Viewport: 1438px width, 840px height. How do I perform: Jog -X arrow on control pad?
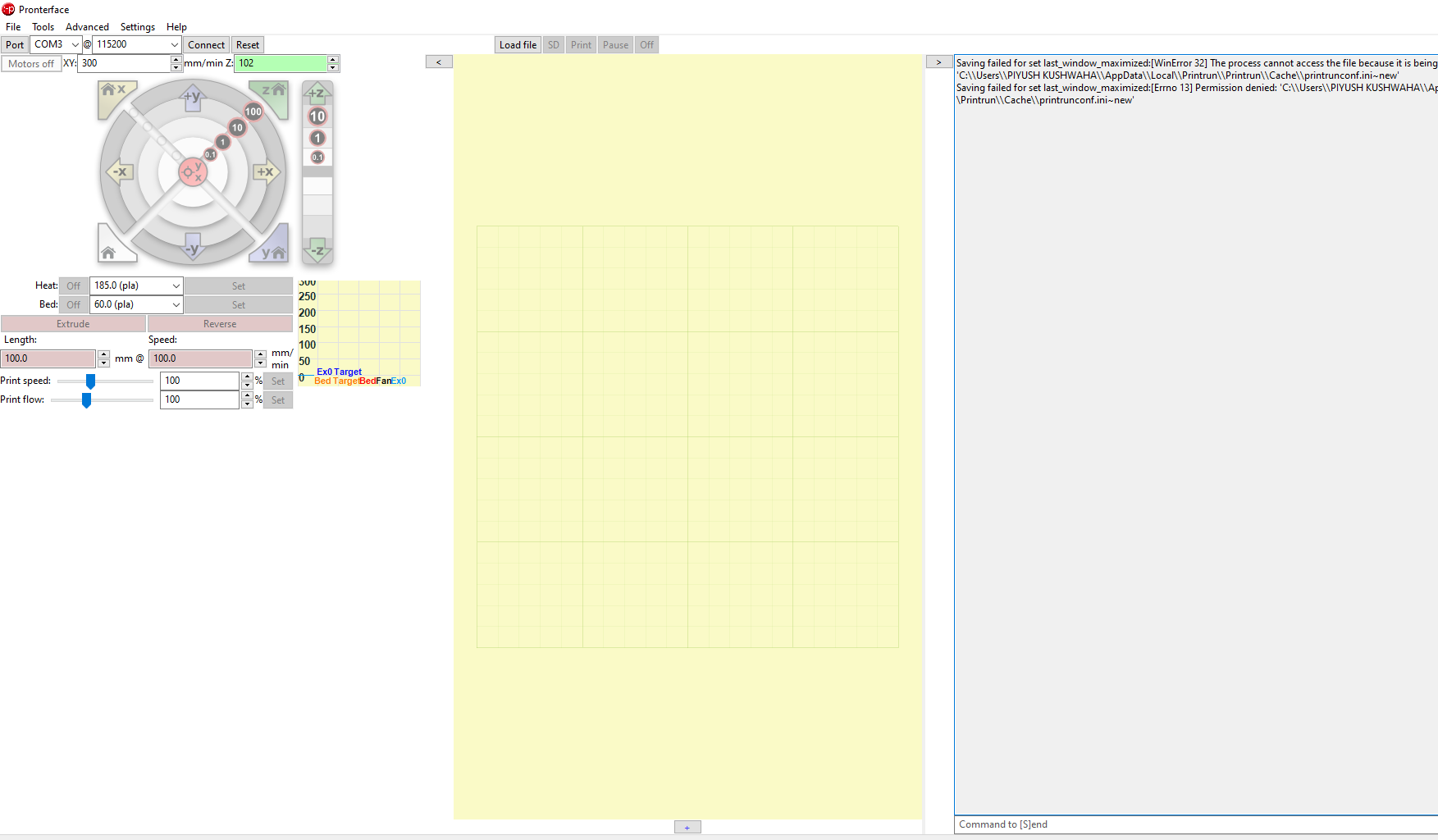[120, 171]
